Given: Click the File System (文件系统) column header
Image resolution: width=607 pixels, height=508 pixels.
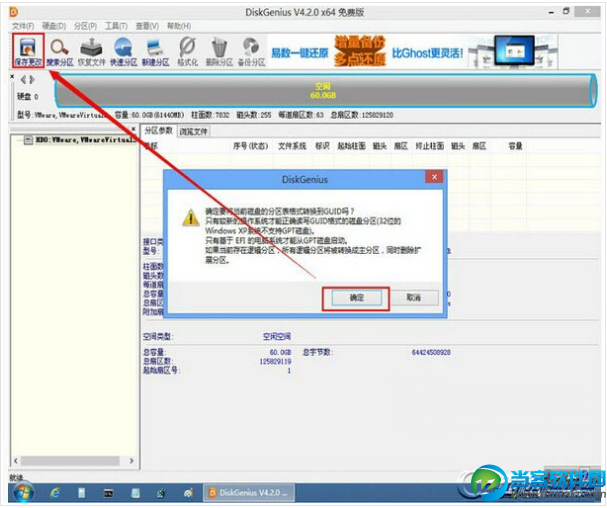Looking at the screenshot, I should click(x=292, y=146).
